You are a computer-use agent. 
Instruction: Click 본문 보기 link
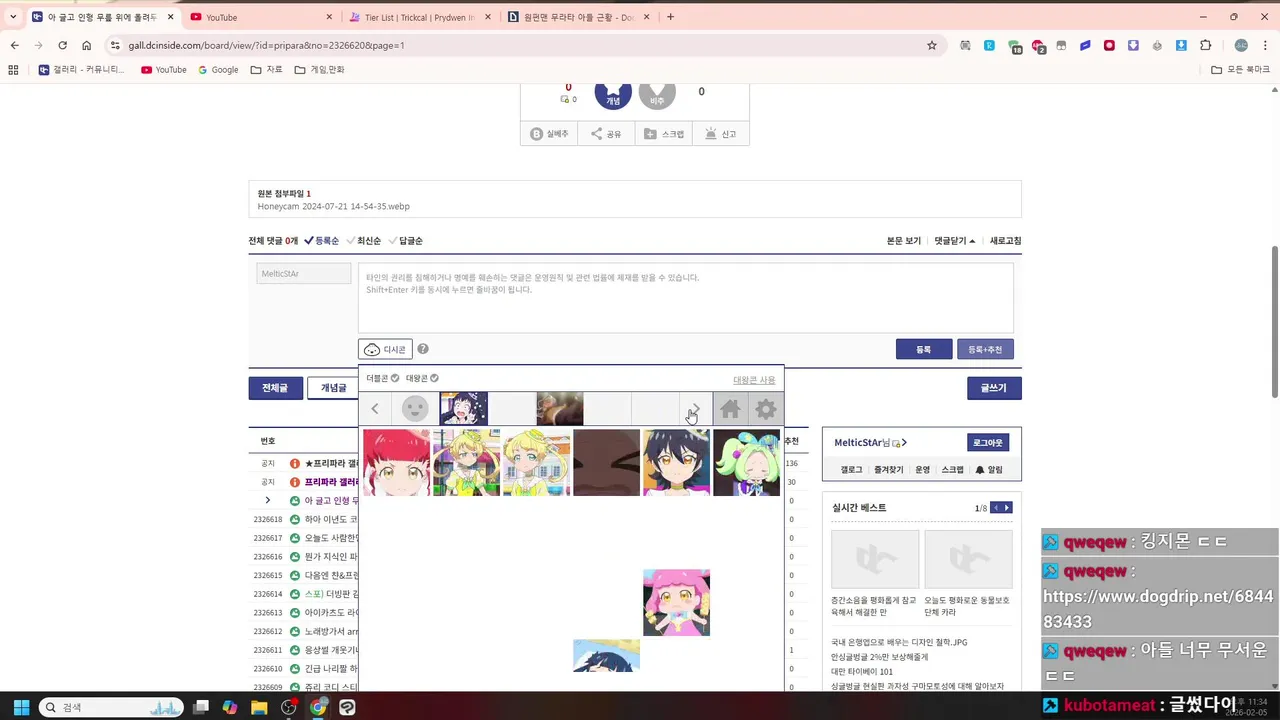coord(904,241)
